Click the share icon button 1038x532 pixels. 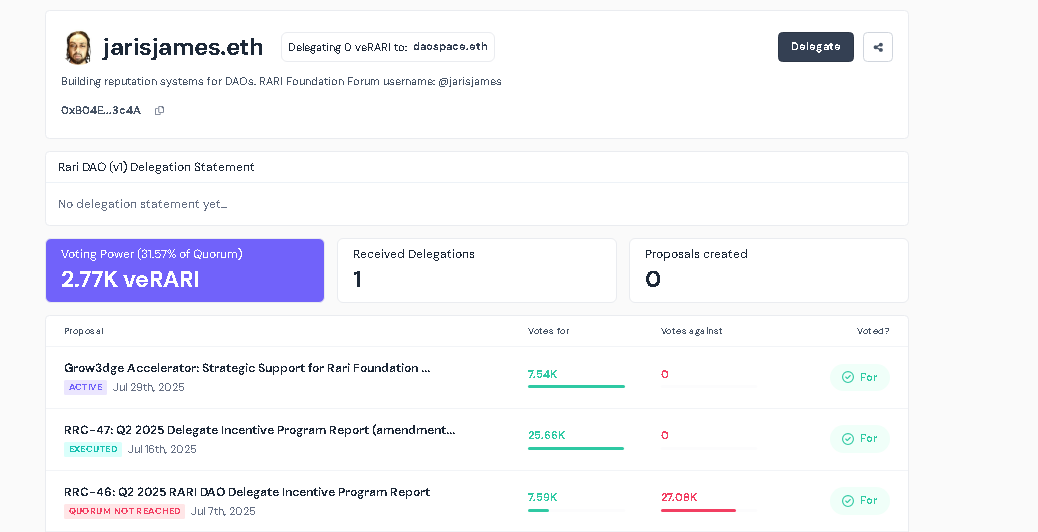[x=878, y=47]
